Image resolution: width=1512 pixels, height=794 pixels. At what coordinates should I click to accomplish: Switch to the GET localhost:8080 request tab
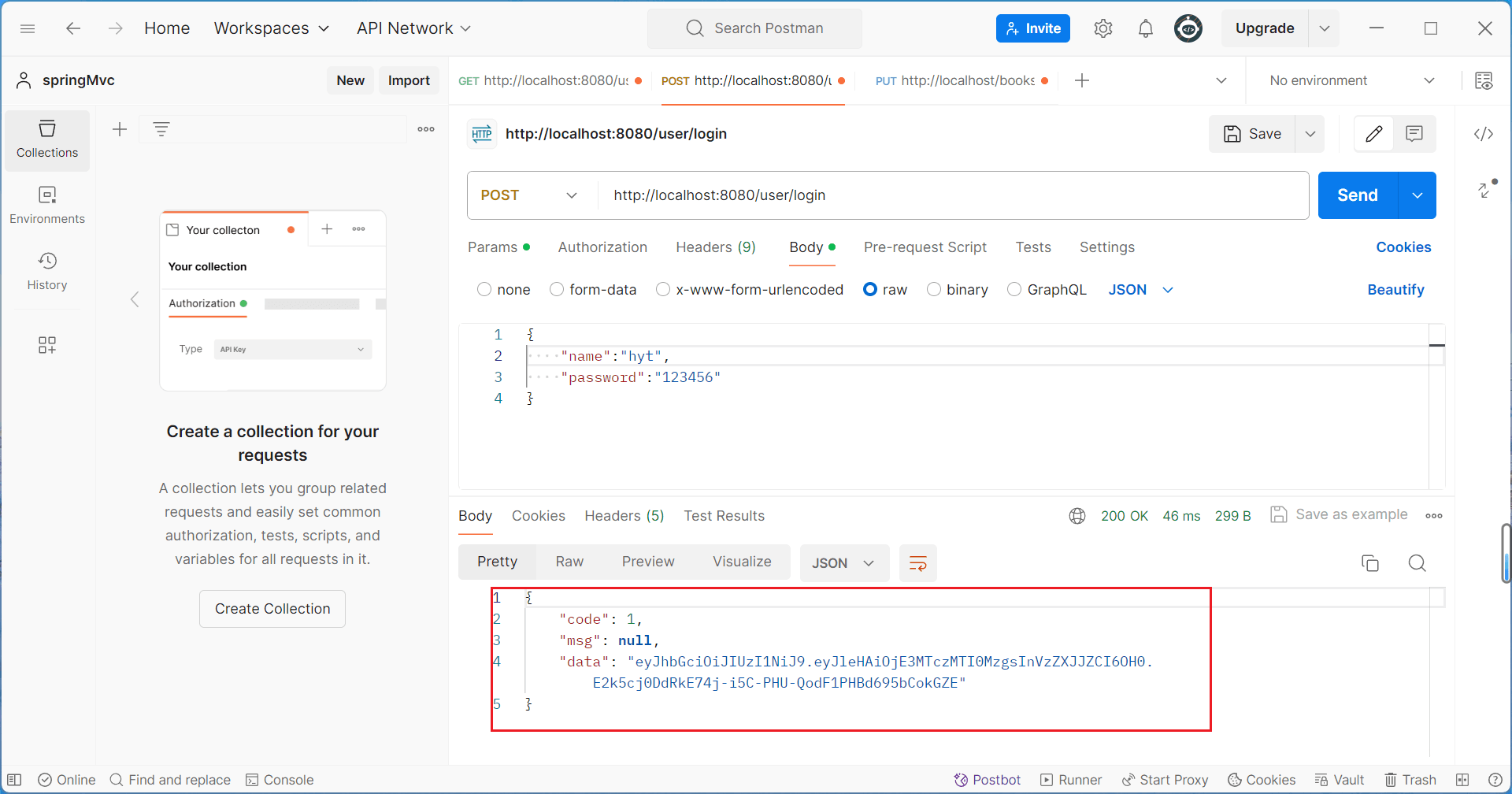click(550, 80)
